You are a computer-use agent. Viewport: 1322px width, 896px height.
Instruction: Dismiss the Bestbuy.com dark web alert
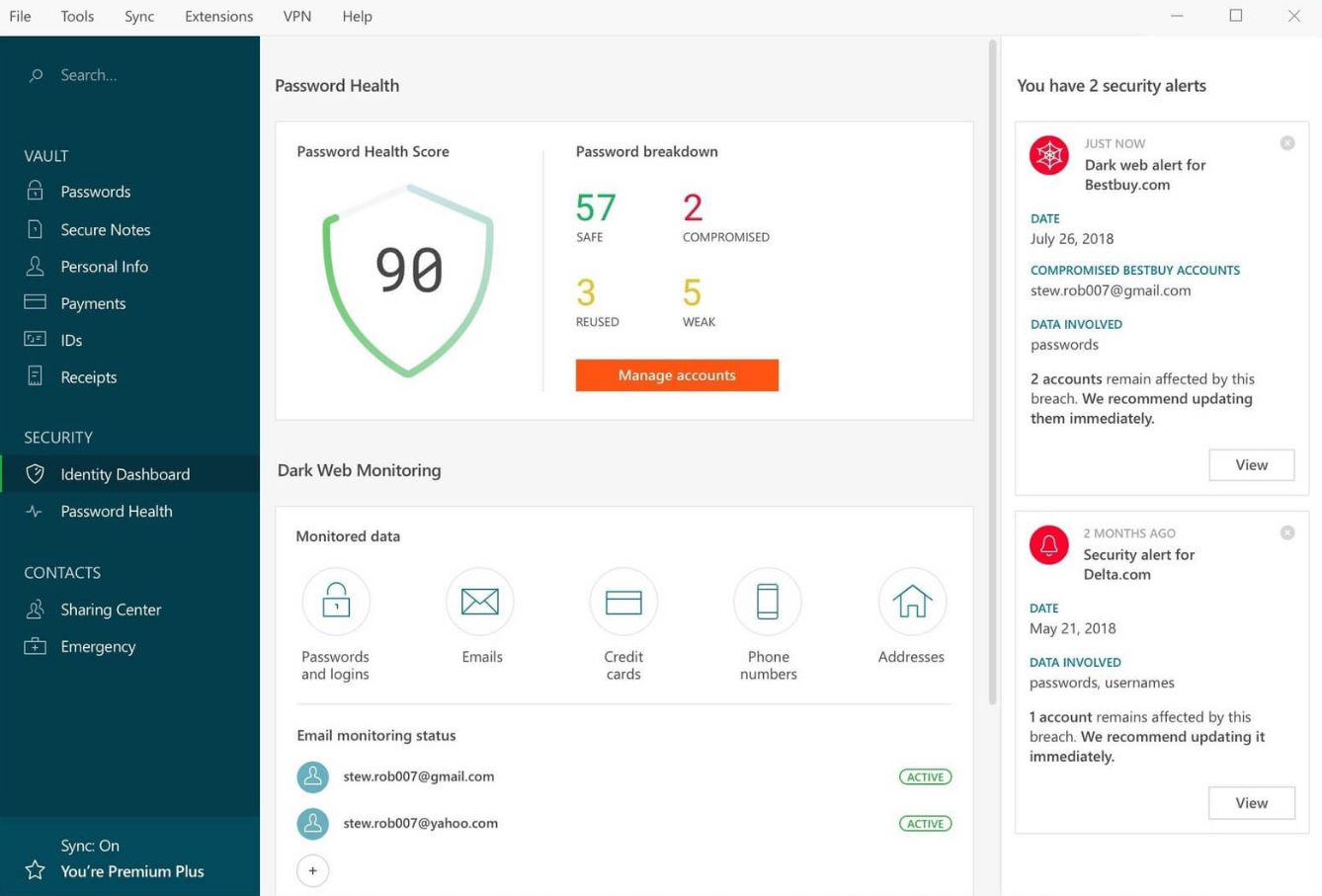[x=1286, y=142]
